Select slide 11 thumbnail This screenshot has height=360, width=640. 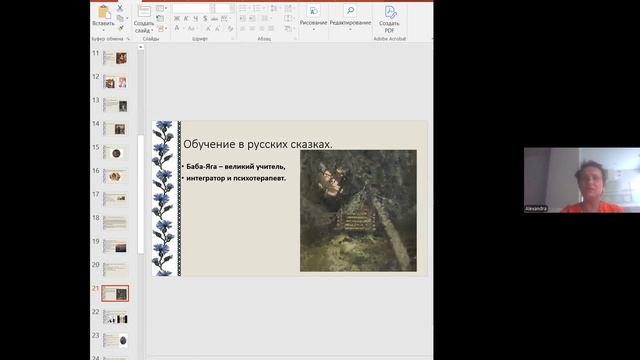coord(115,58)
